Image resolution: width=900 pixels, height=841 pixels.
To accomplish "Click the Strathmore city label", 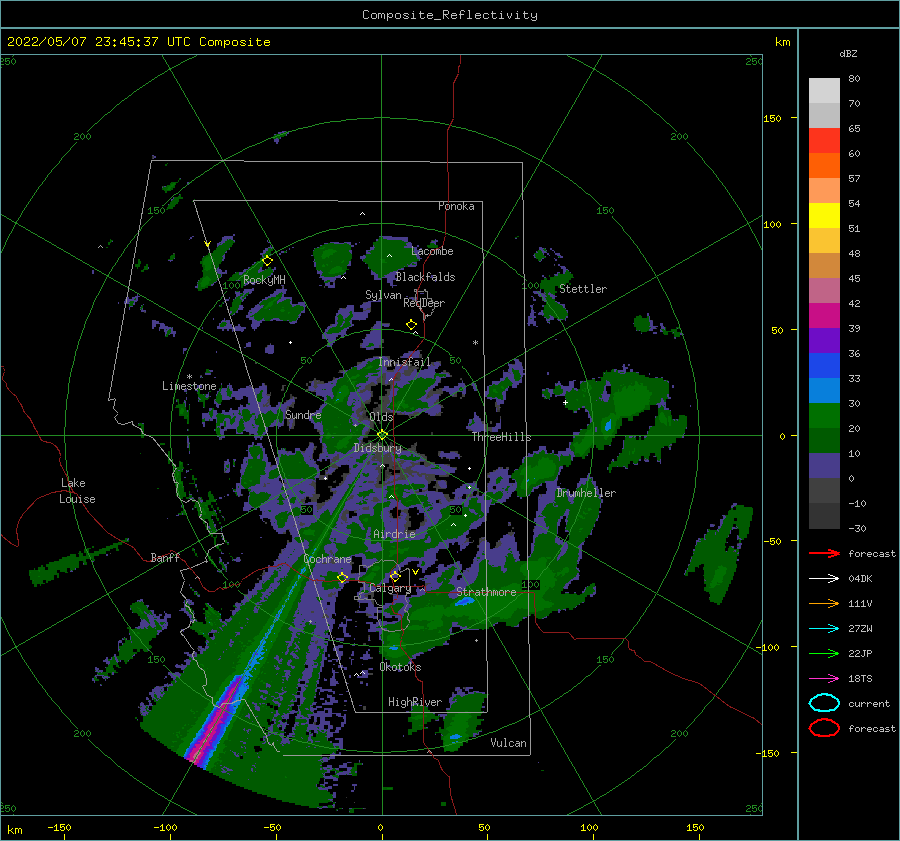I will coord(487,592).
